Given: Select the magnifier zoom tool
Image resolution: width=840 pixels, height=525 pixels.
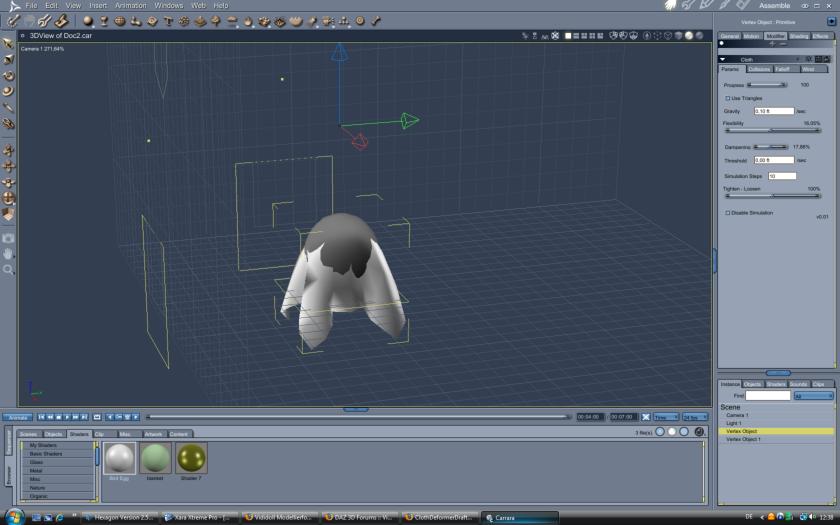Looking at the screenshot, I should click(x=8, y=269).
